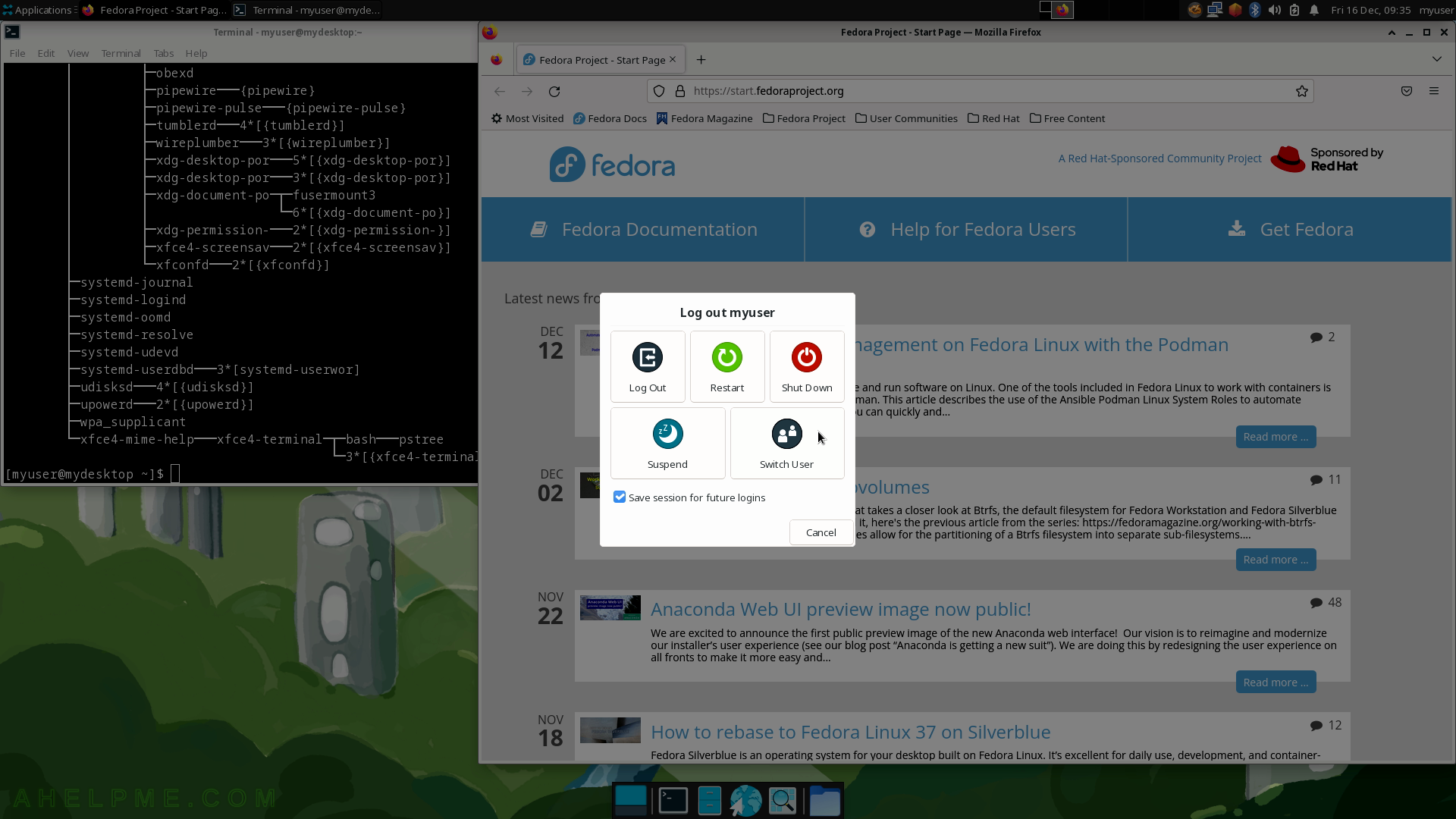Screen dimensions: 1456x819
Task: Click the Red Hat sponsor logo
Action: pyautogui.click(x=1326, y=159)
